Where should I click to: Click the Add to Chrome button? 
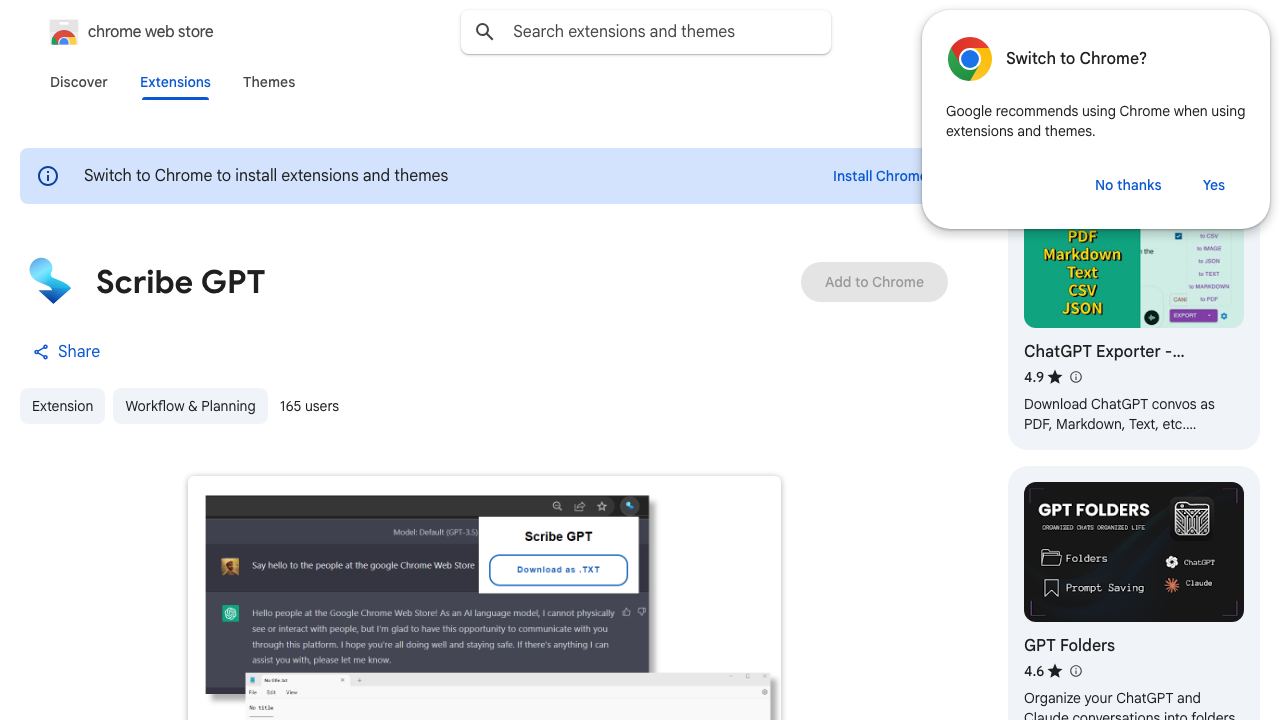[874, 282]
